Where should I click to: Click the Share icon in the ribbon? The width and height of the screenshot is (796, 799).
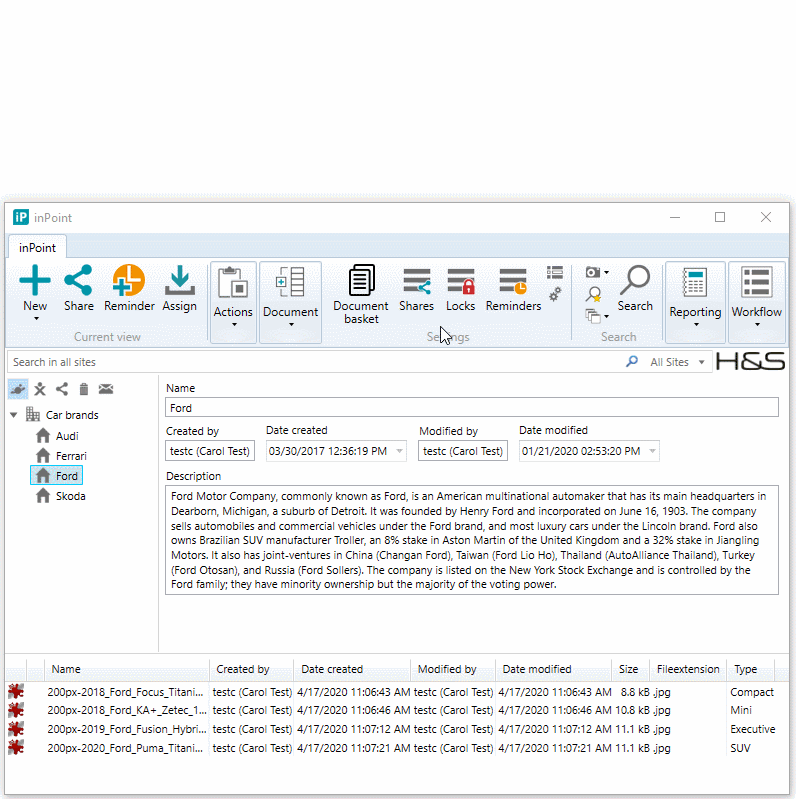78,288
